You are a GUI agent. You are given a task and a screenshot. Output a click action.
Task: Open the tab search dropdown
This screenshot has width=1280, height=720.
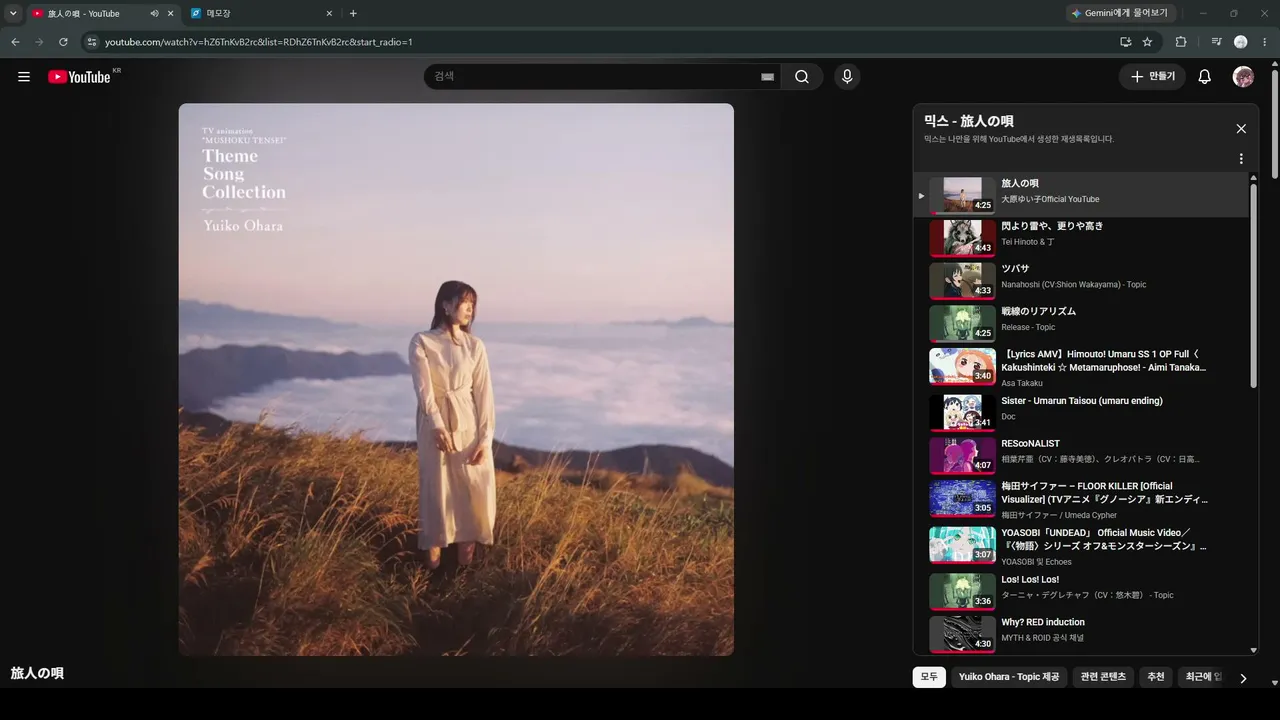tap(13, 14)
